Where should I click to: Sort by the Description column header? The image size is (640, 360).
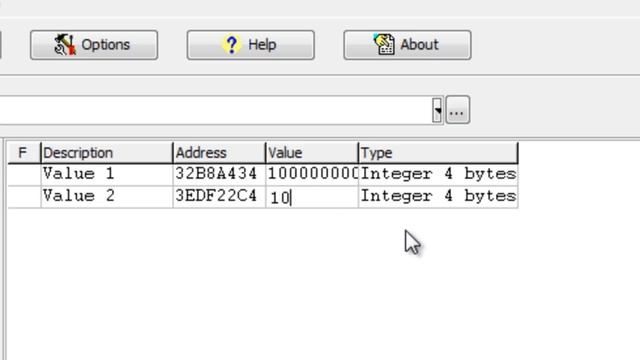point(107,153)
